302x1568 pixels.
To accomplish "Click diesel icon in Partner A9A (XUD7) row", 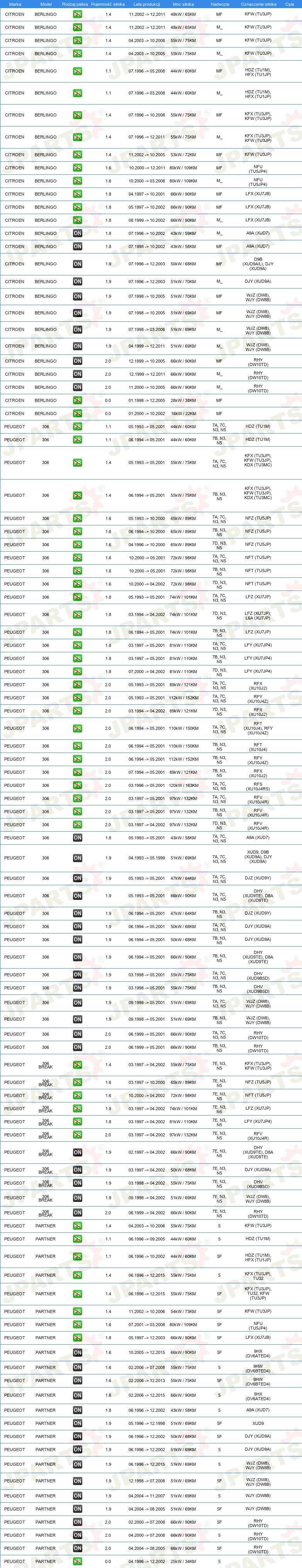I will 77,1410.
